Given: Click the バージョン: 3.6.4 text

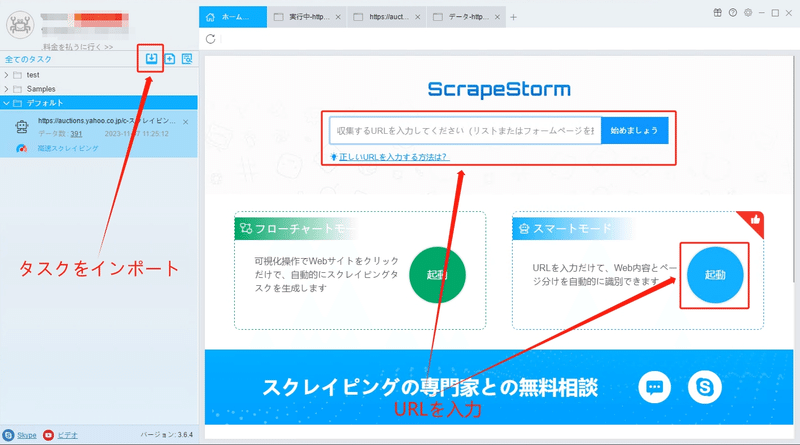Looking at the screenshot, I should 167,435.
